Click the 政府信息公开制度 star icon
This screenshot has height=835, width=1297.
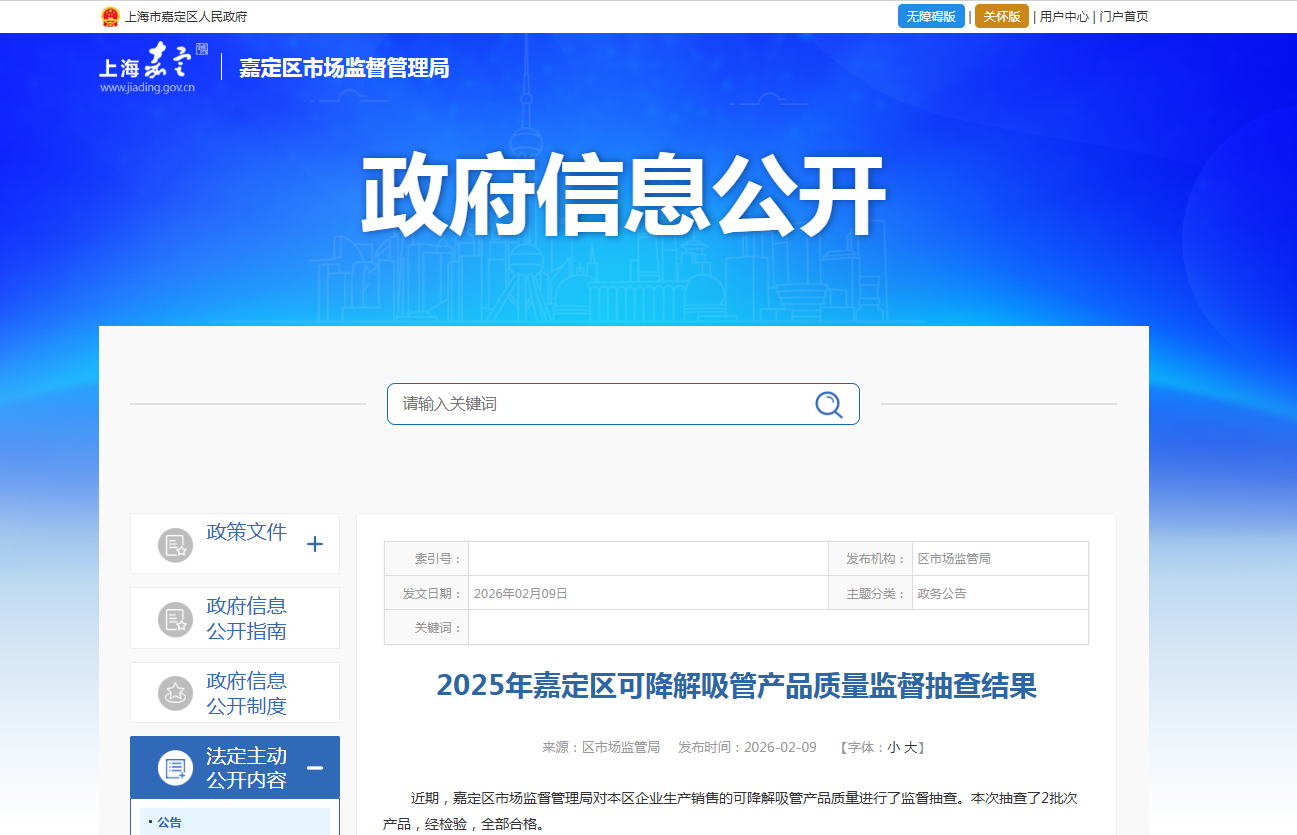175,693
